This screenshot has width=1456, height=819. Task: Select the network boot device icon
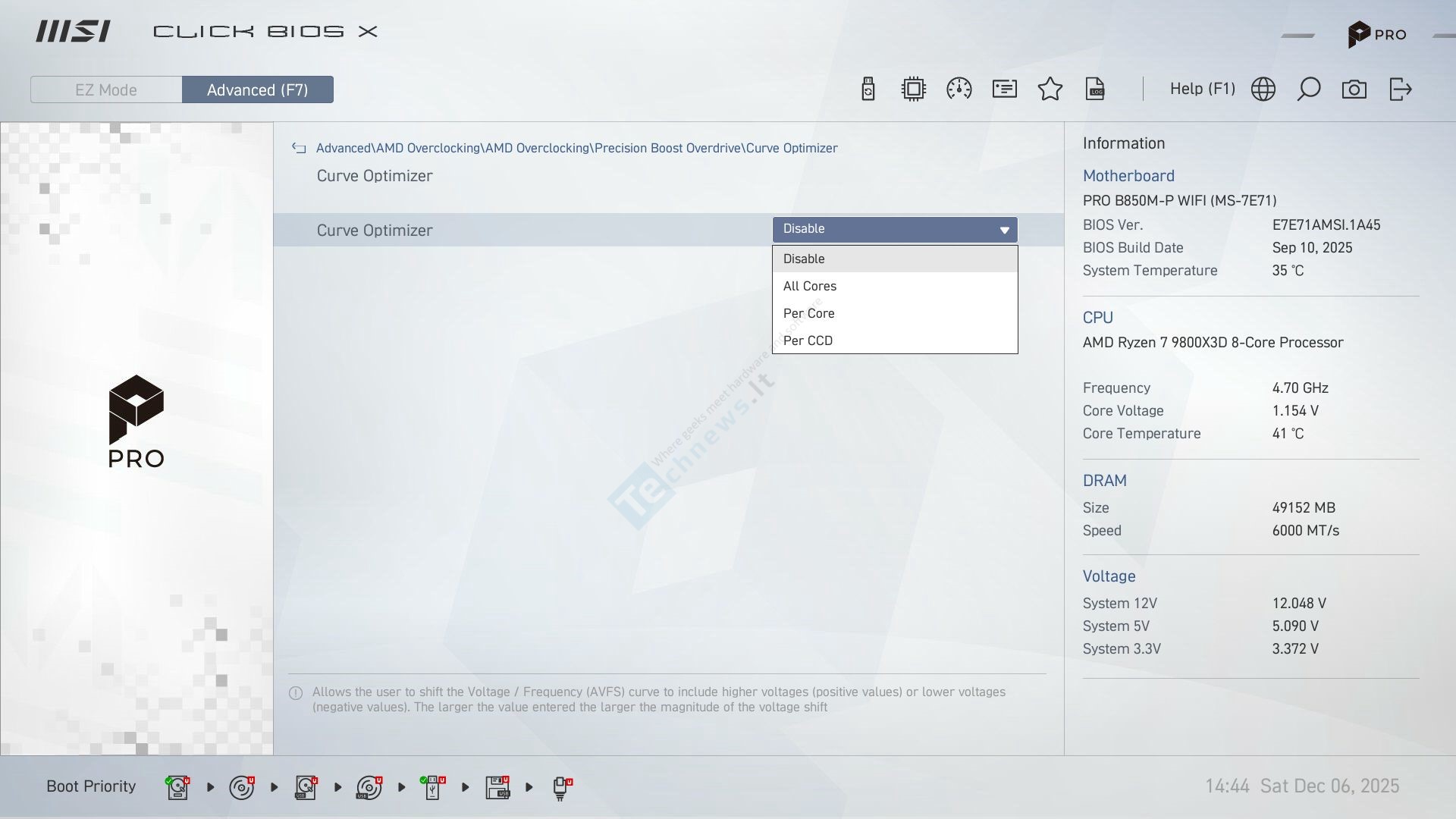point(561,787)
